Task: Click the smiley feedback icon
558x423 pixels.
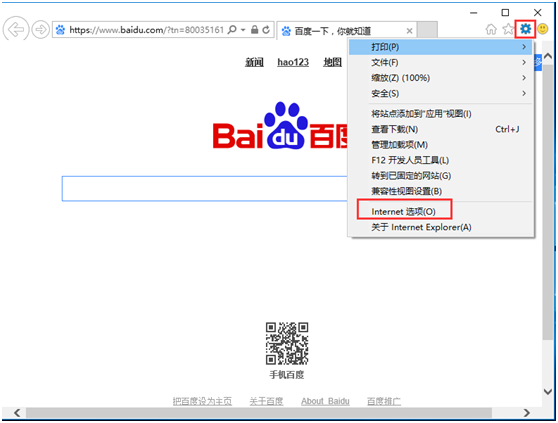Action: [543, 29]
